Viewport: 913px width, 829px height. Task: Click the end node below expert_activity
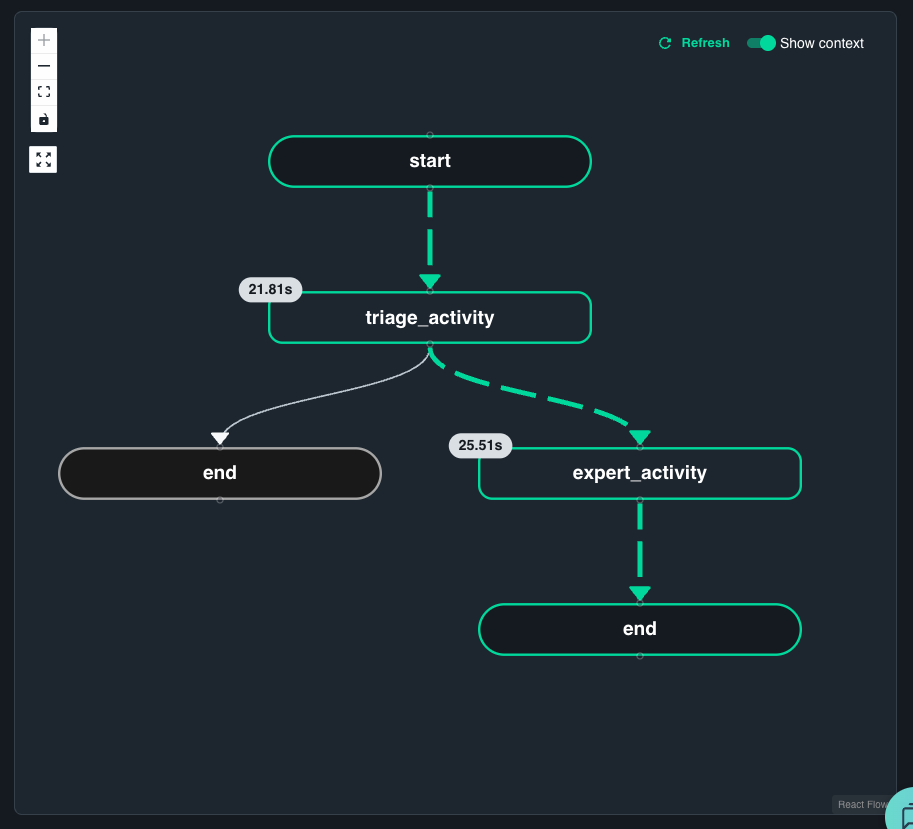pyautogui.click(x=639, y=629)
